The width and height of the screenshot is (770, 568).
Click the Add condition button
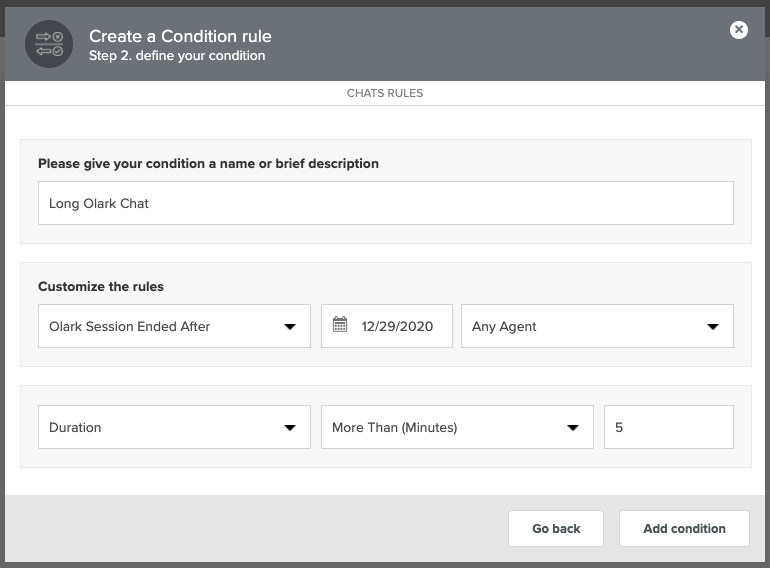pyautogui.click(x=684, y=529)
